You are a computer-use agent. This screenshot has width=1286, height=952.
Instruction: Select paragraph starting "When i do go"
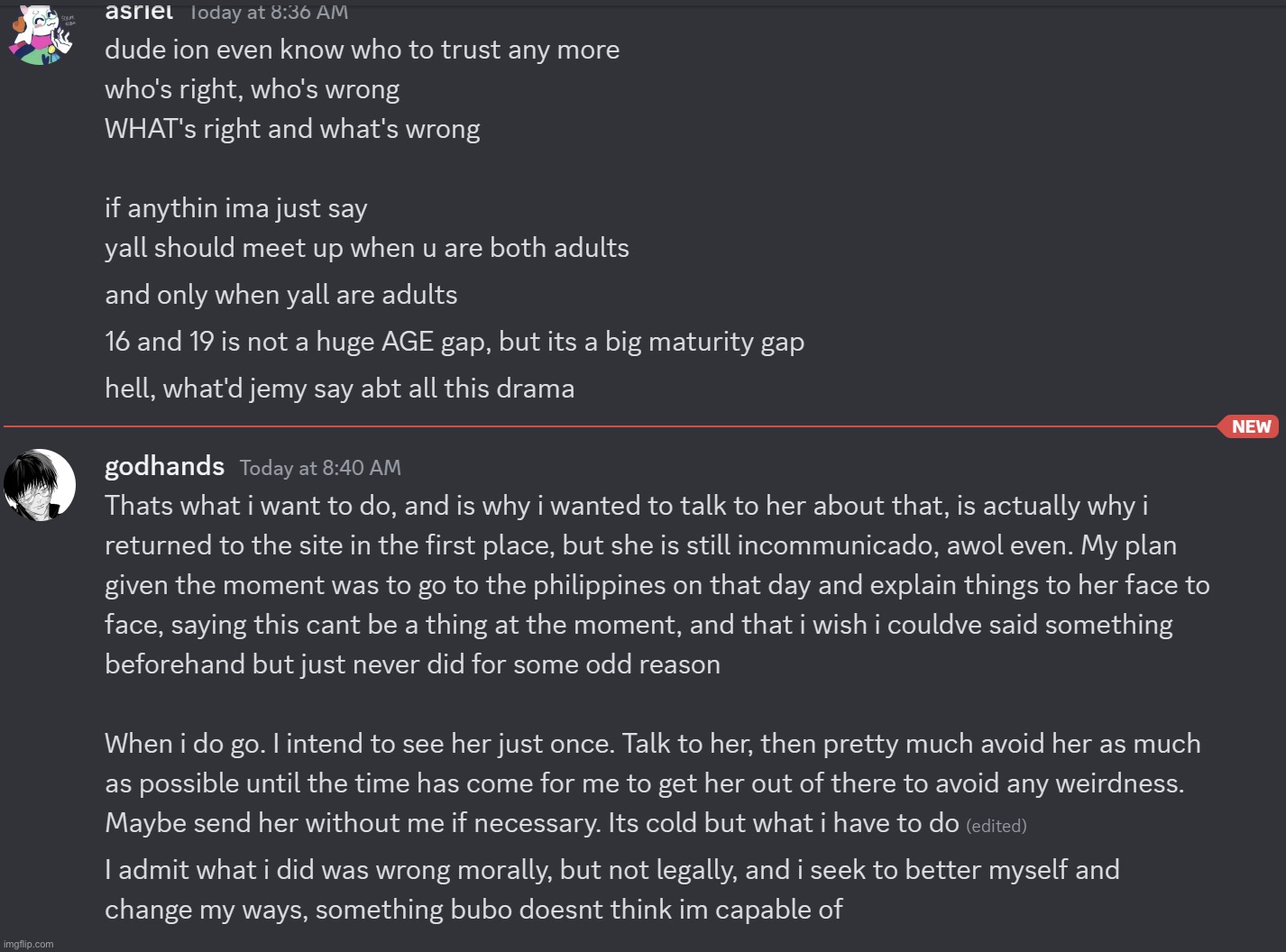(x=652, y=783)
